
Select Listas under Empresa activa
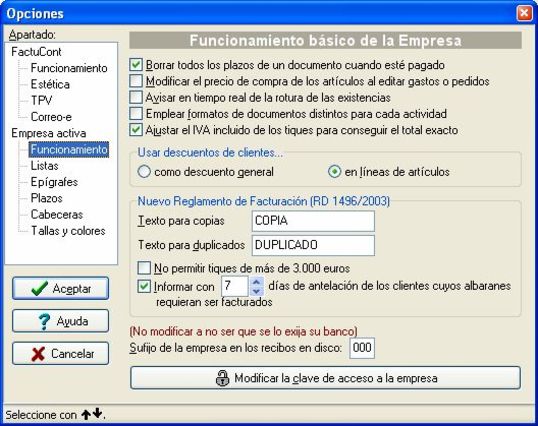[45, 166]
